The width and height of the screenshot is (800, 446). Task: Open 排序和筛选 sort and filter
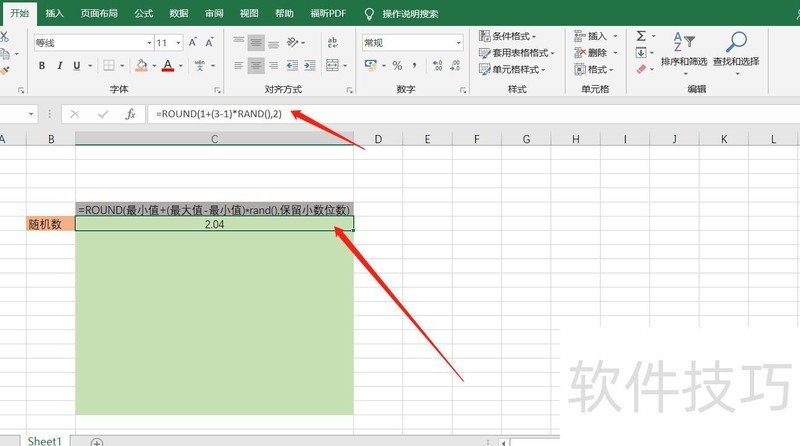(684, 53)
